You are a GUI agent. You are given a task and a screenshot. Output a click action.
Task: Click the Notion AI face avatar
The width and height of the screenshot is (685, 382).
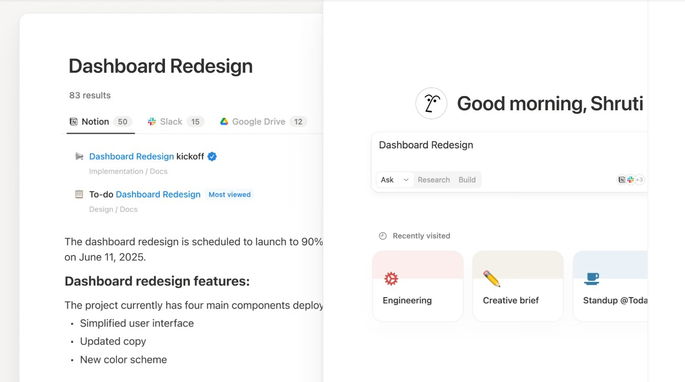(x=431, y=104)
